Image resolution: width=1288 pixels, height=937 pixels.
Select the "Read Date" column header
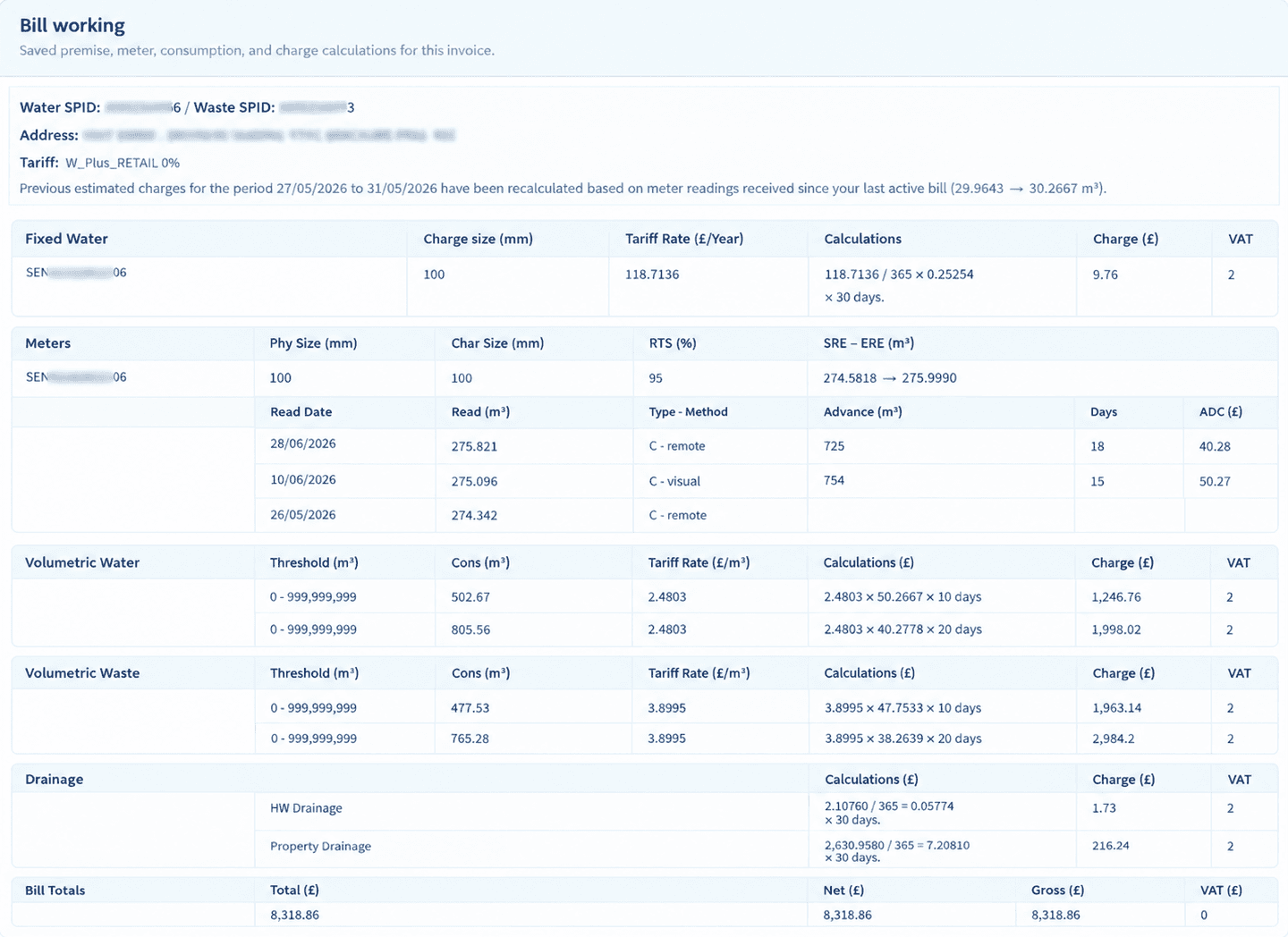click(301, 412)
